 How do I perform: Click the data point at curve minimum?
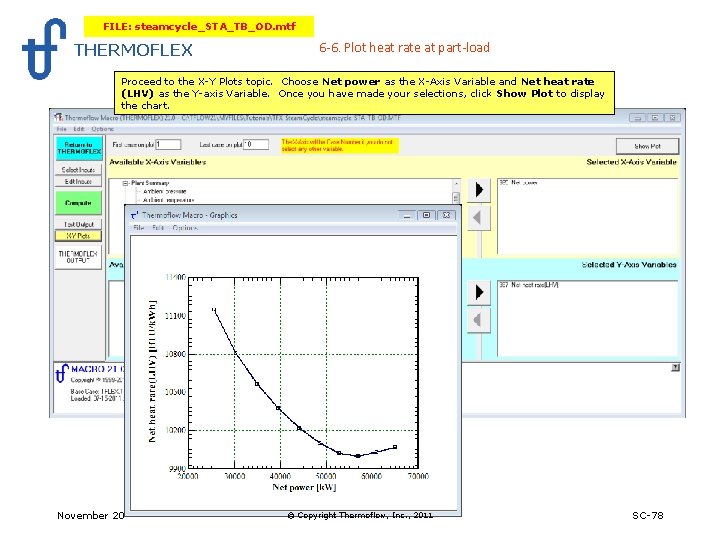(358, 456)
